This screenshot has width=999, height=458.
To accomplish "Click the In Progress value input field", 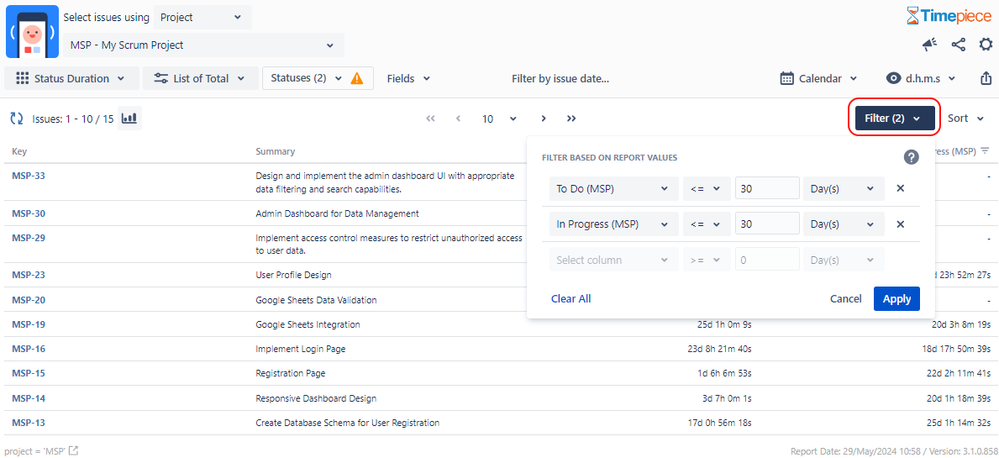I will click(x=767, y=224).
